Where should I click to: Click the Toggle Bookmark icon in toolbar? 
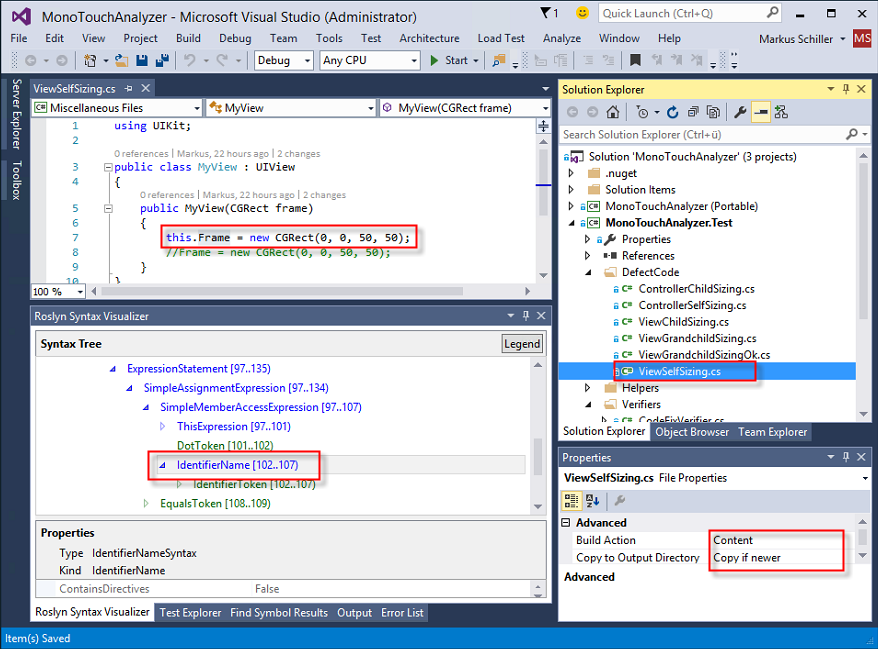(635, 60)
